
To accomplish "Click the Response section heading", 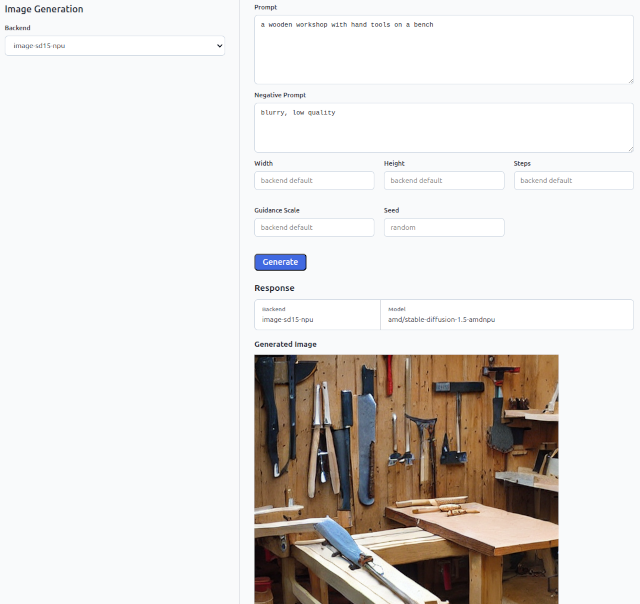I will click(x=274, y=288).
